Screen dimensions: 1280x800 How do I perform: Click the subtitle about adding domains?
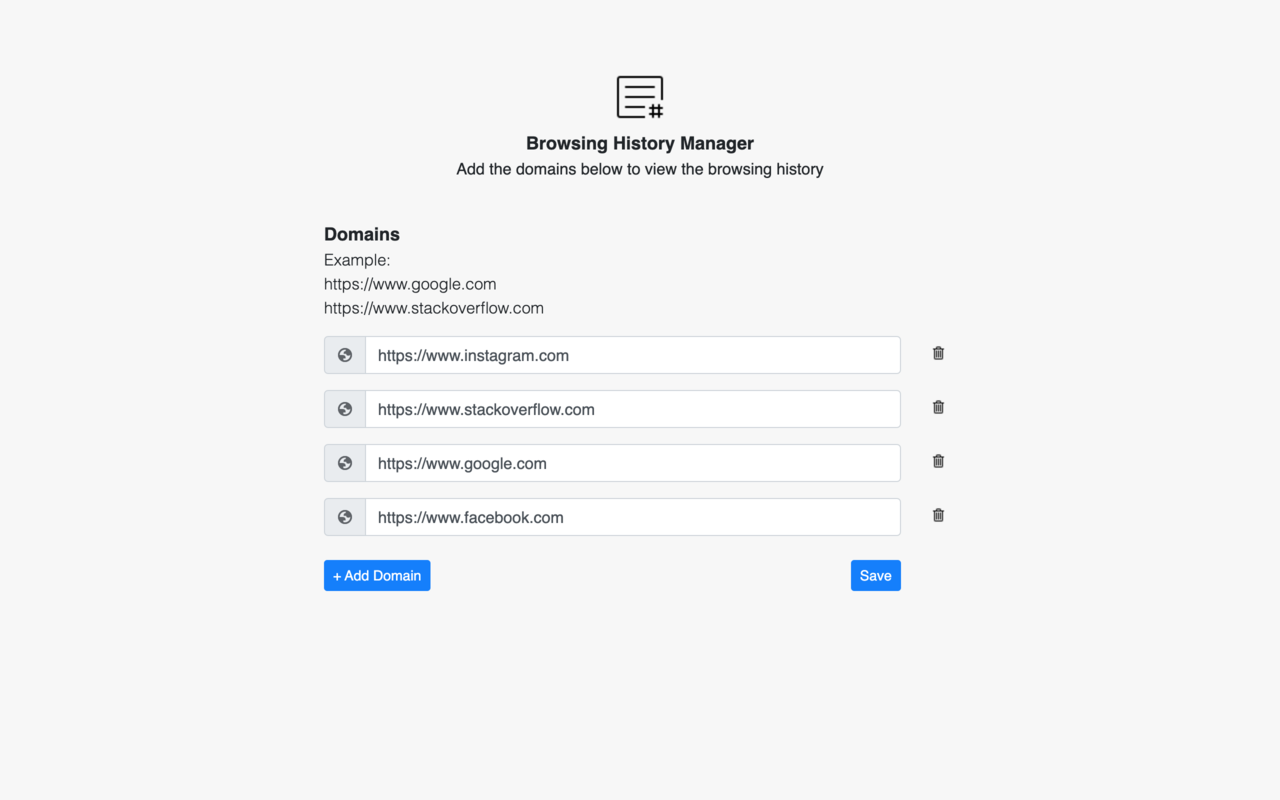click(639, 169)
